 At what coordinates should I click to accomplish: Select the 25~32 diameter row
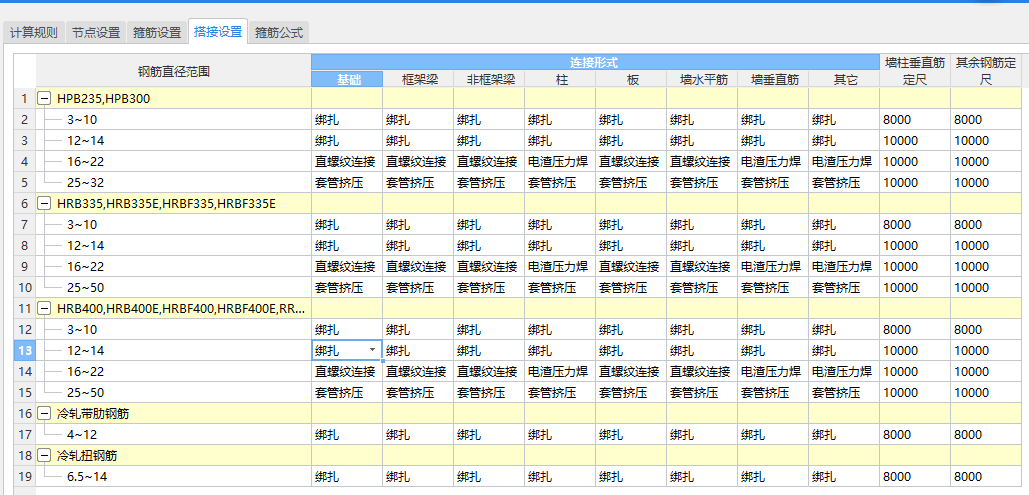[173, 183]
